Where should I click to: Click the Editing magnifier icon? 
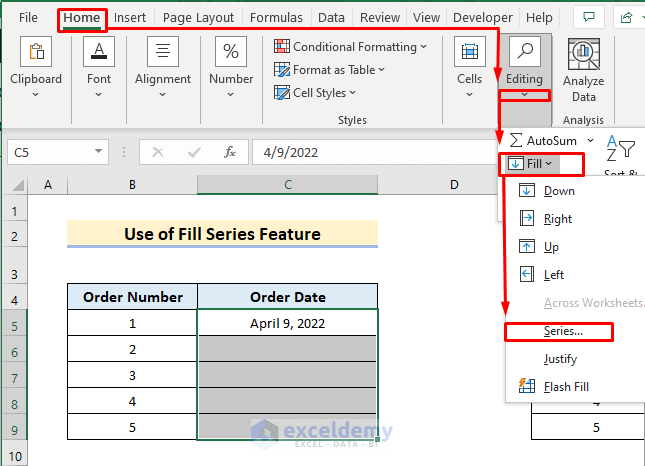pyautogui.click(x=524, y=51)
